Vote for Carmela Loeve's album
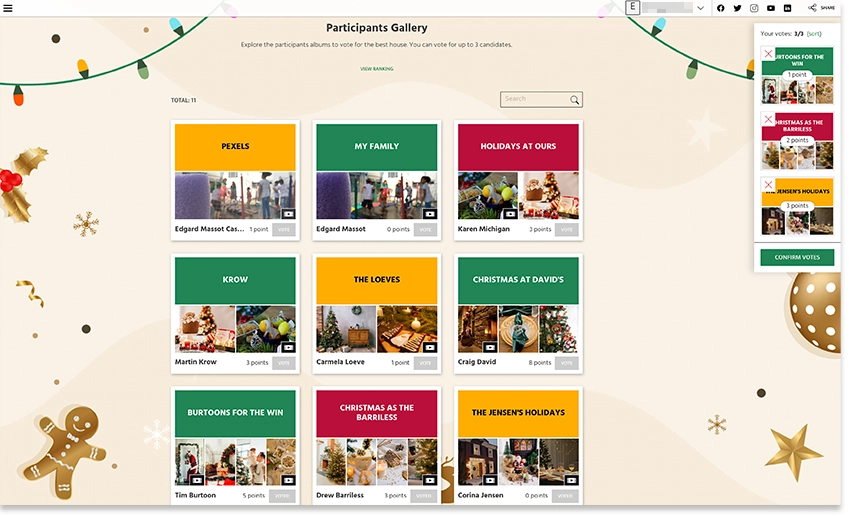This screenshot has width=856, height=517. point(425,363)
